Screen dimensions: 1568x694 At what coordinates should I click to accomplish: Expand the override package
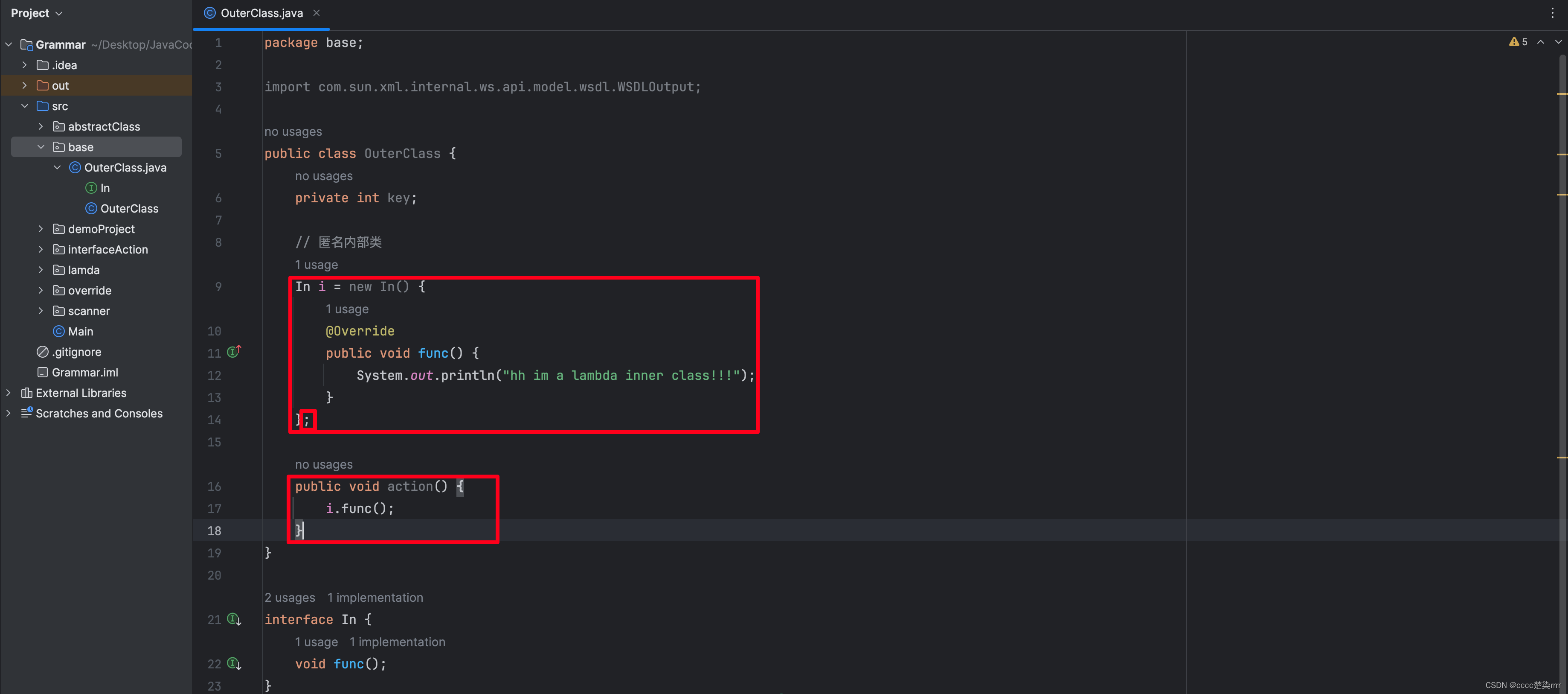coord(41,291)
